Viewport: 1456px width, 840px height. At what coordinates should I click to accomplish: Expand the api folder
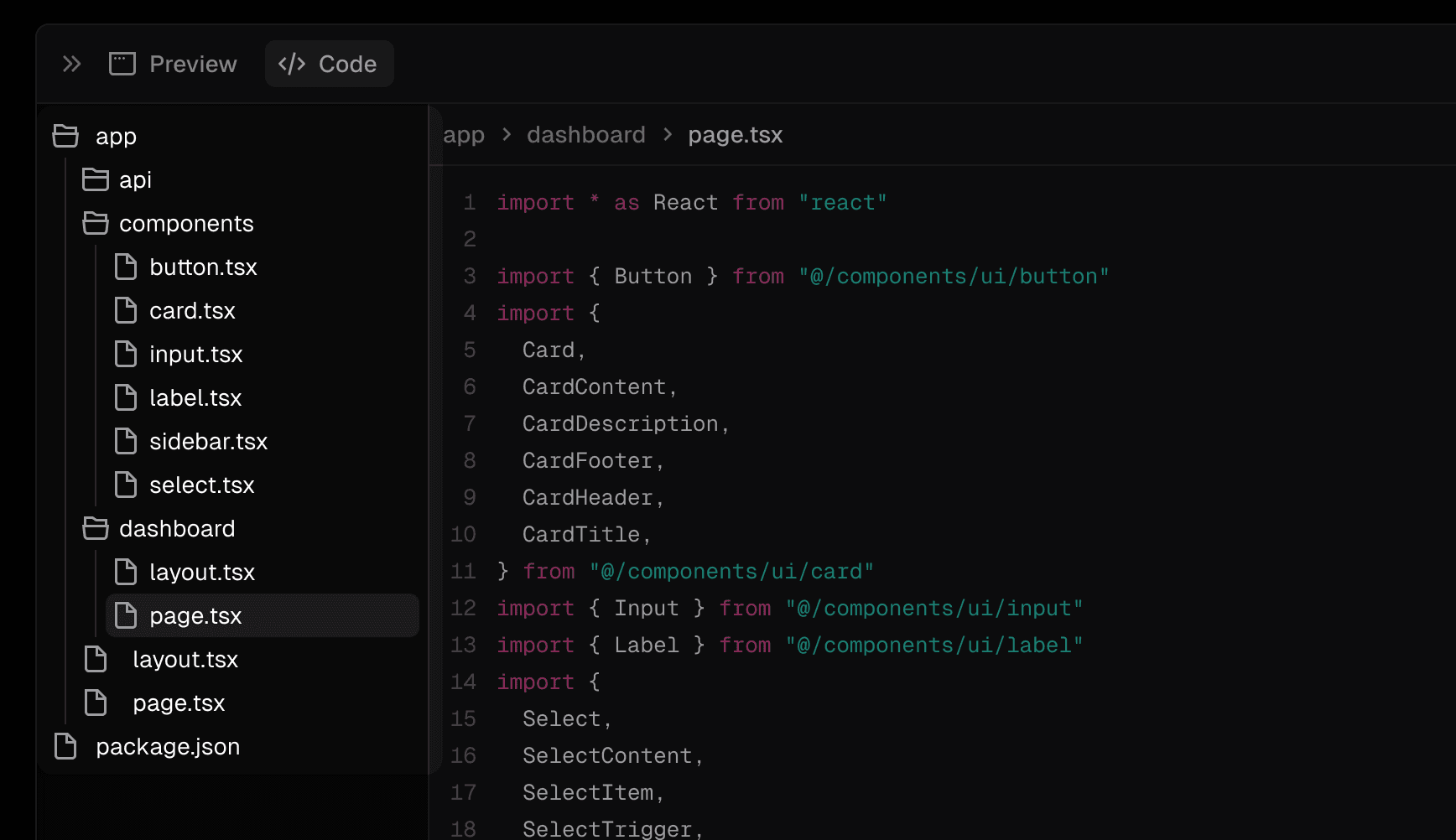click(135, 180)
